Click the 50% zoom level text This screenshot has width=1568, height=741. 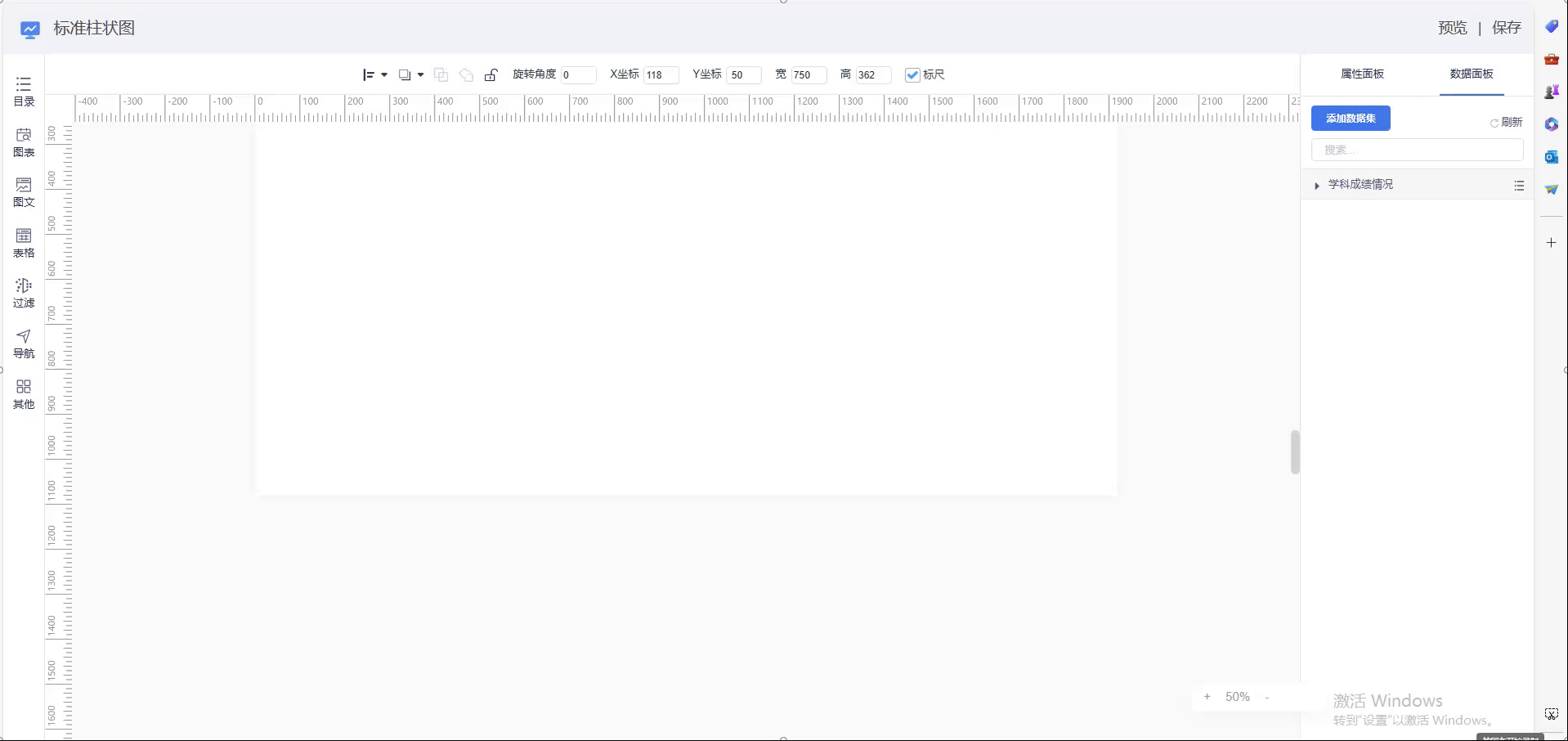[x=1237, y=697]
